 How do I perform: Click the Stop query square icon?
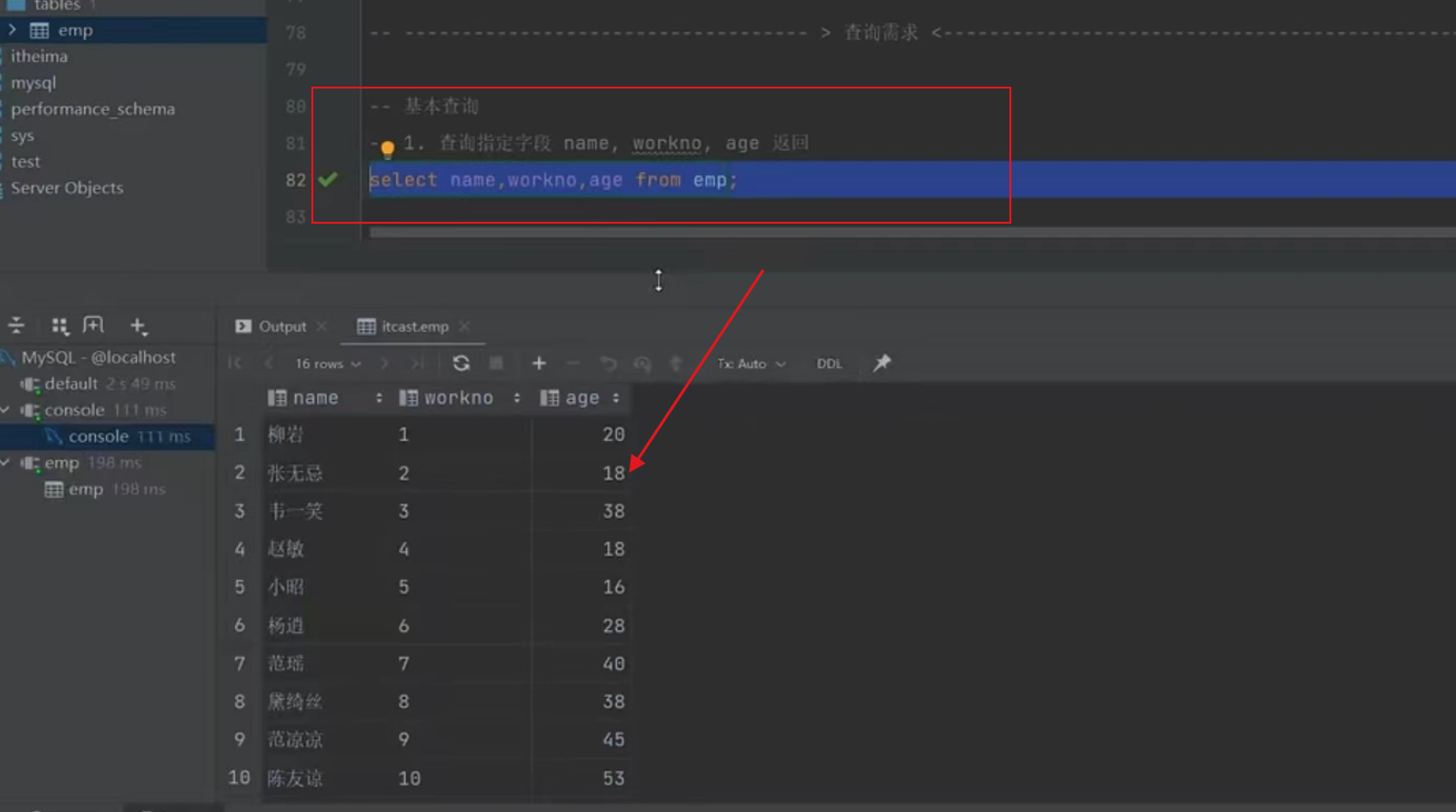[x=496, y=363]
